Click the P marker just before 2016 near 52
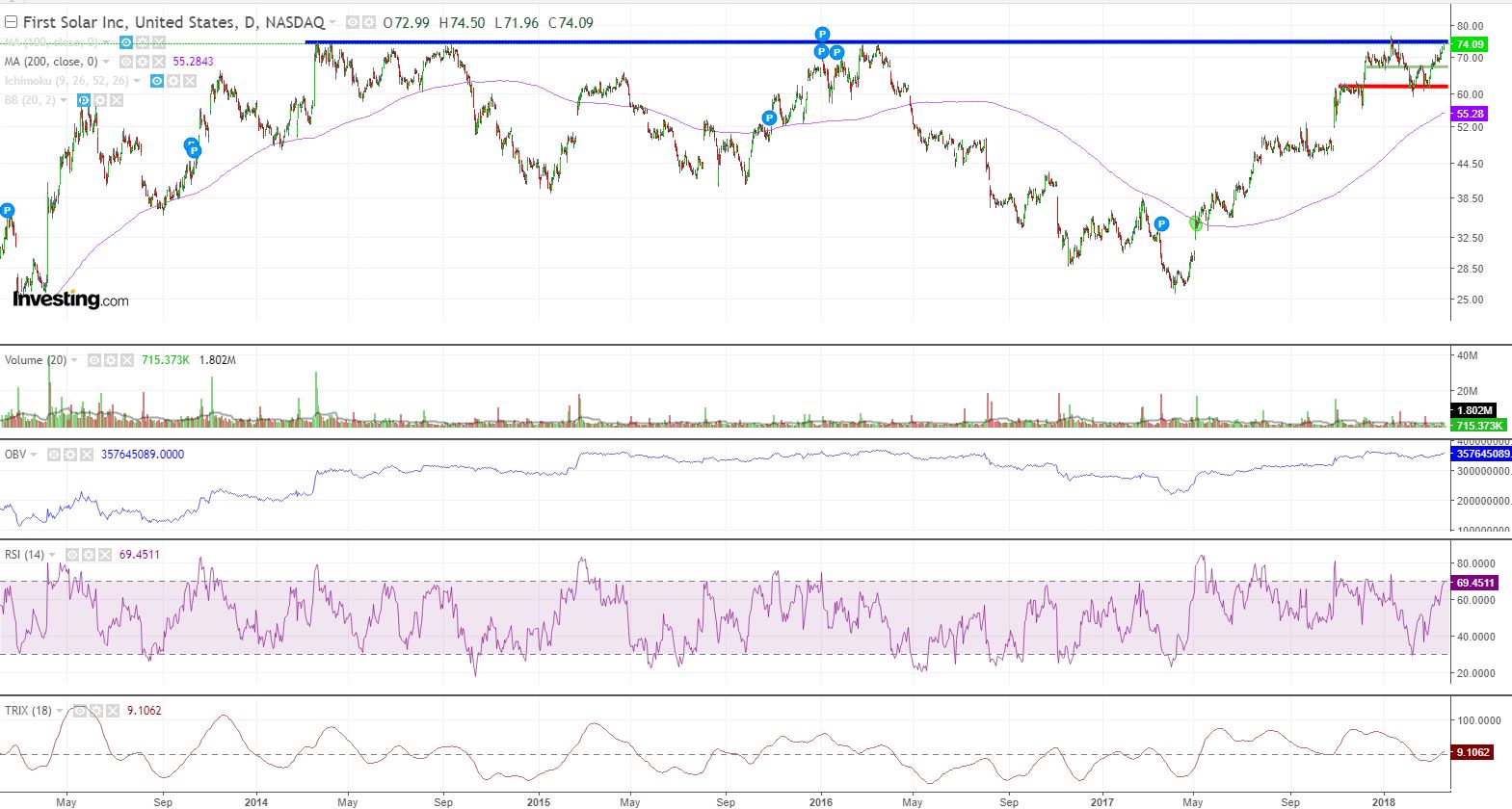 click(769, 118)
